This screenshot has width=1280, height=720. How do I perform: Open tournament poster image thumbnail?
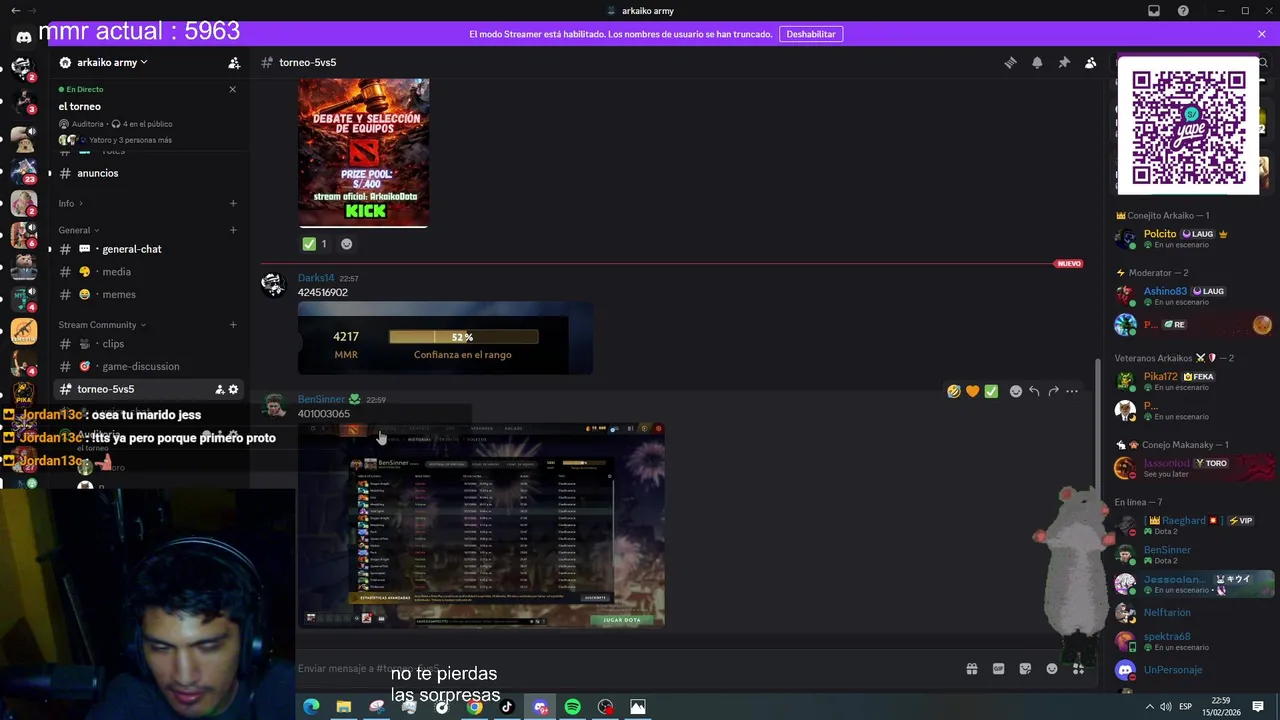[x=364, y=153]
